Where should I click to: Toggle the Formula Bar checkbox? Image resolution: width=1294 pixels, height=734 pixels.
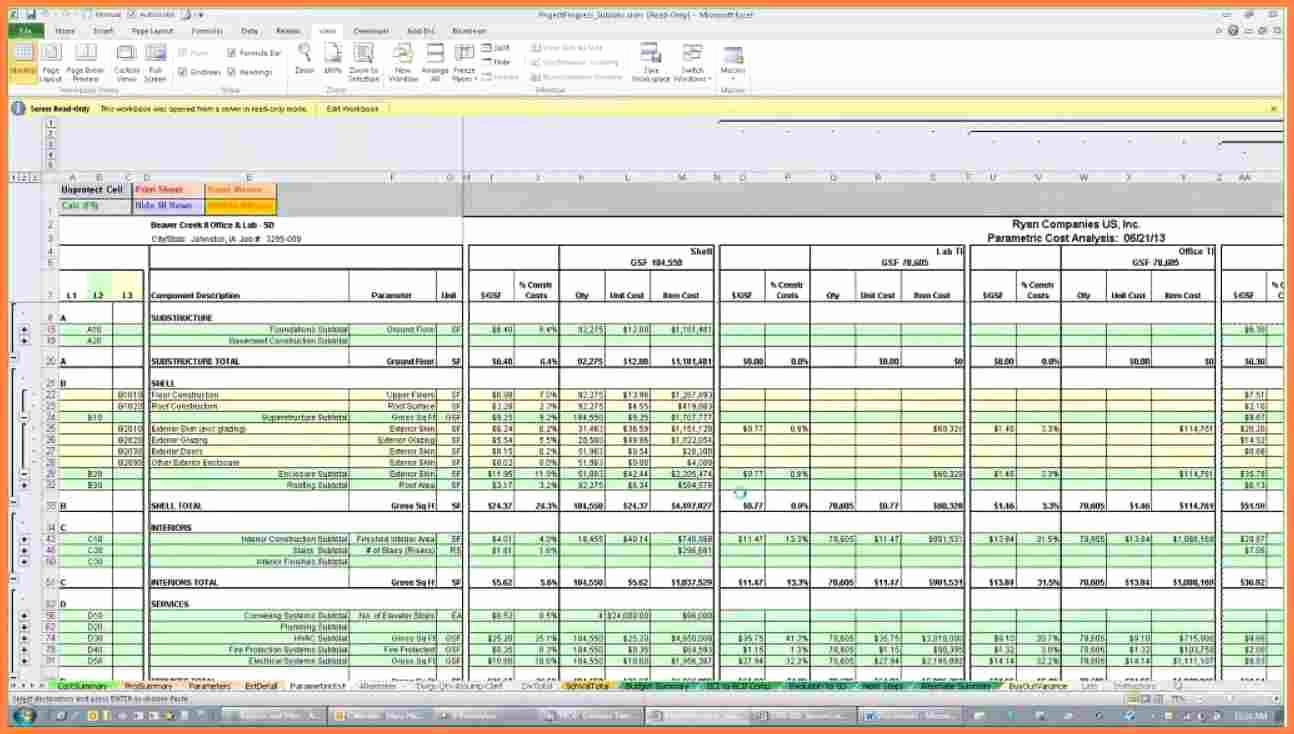232,53
